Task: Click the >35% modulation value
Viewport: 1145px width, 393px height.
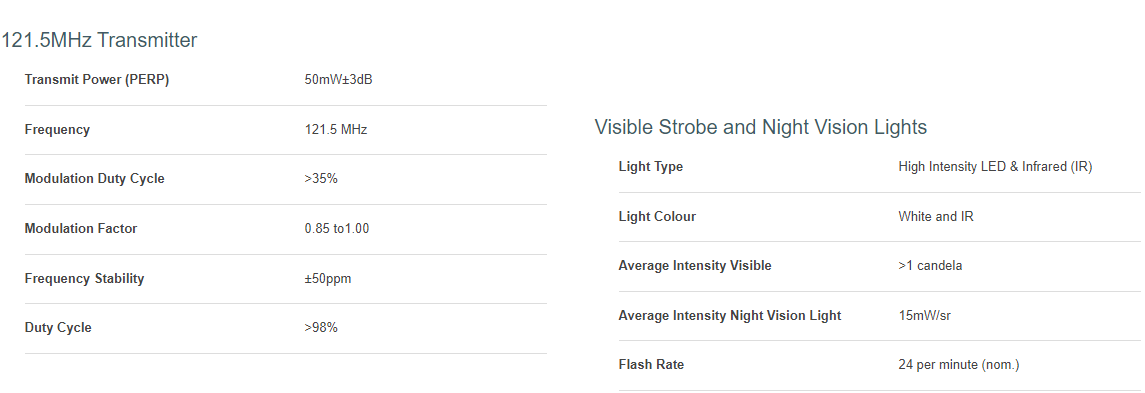Action: [x=321, y=178]
